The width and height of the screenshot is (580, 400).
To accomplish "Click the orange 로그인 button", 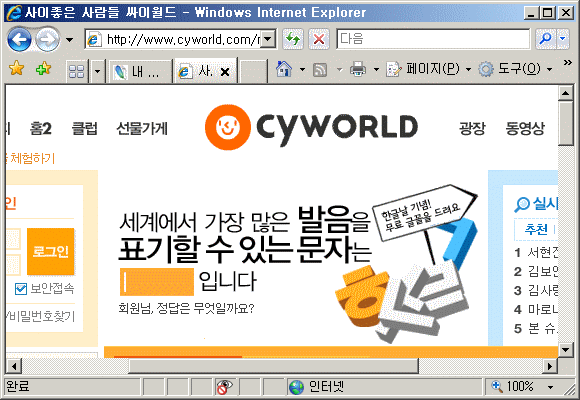I will pos(51,252).
